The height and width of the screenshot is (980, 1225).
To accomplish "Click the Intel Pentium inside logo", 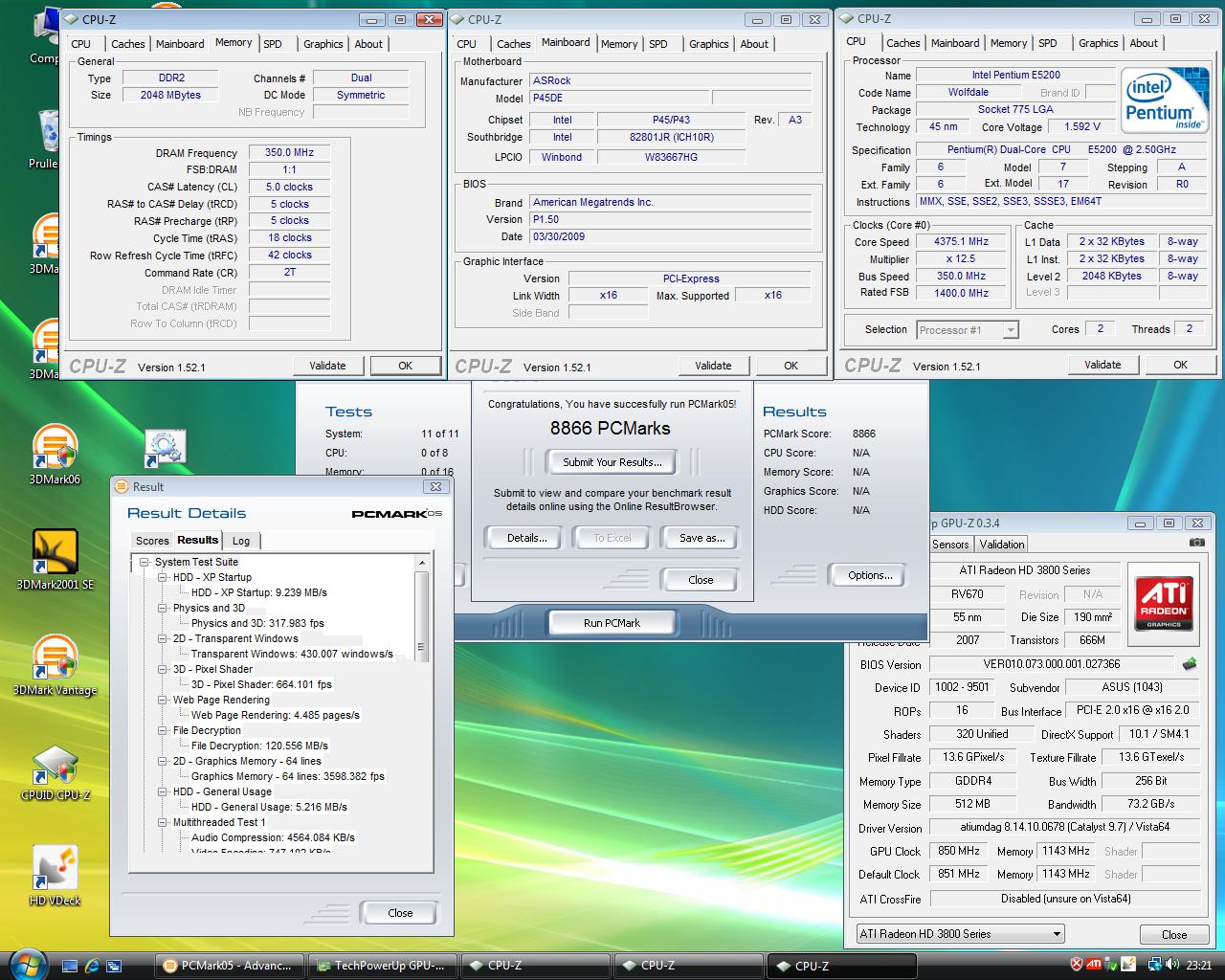I will [x=1165, y=102].
